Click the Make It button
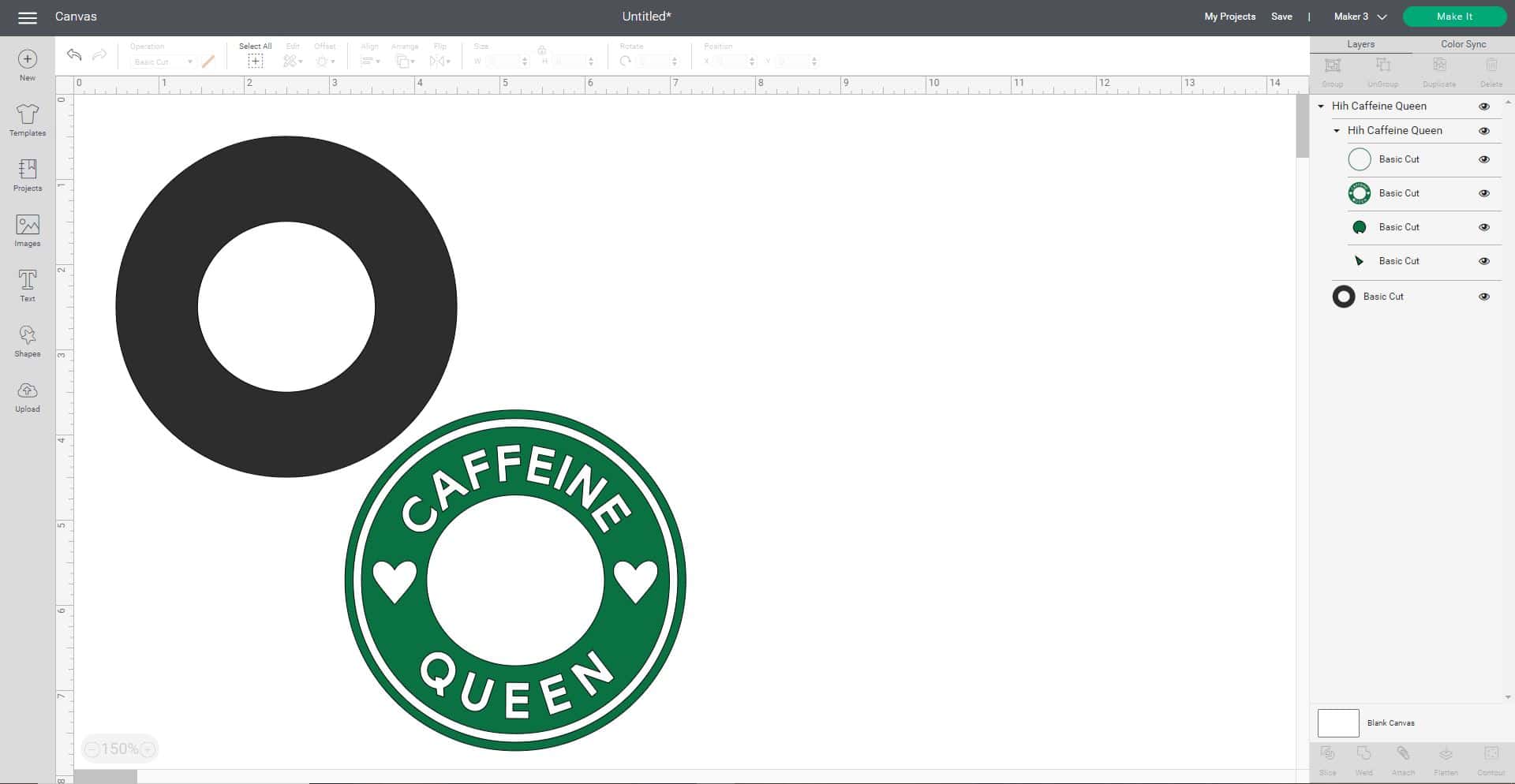This screenshot has height=784, width=1515. click(1454, 17)
